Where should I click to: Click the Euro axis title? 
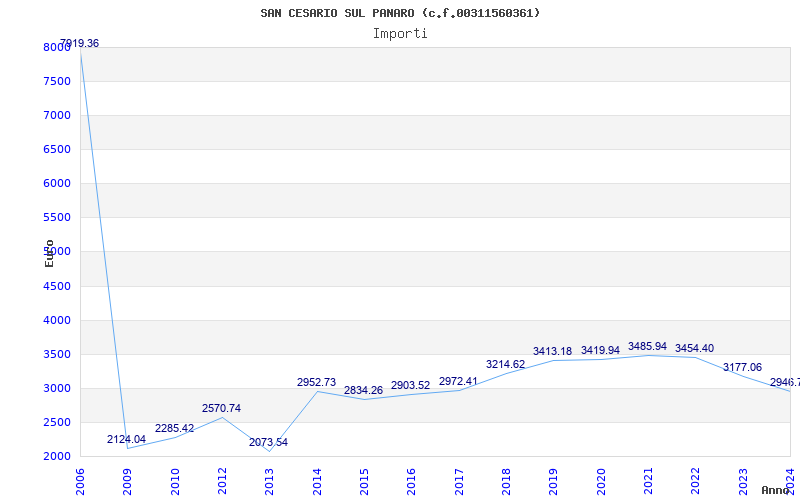(x=49, y=253)
